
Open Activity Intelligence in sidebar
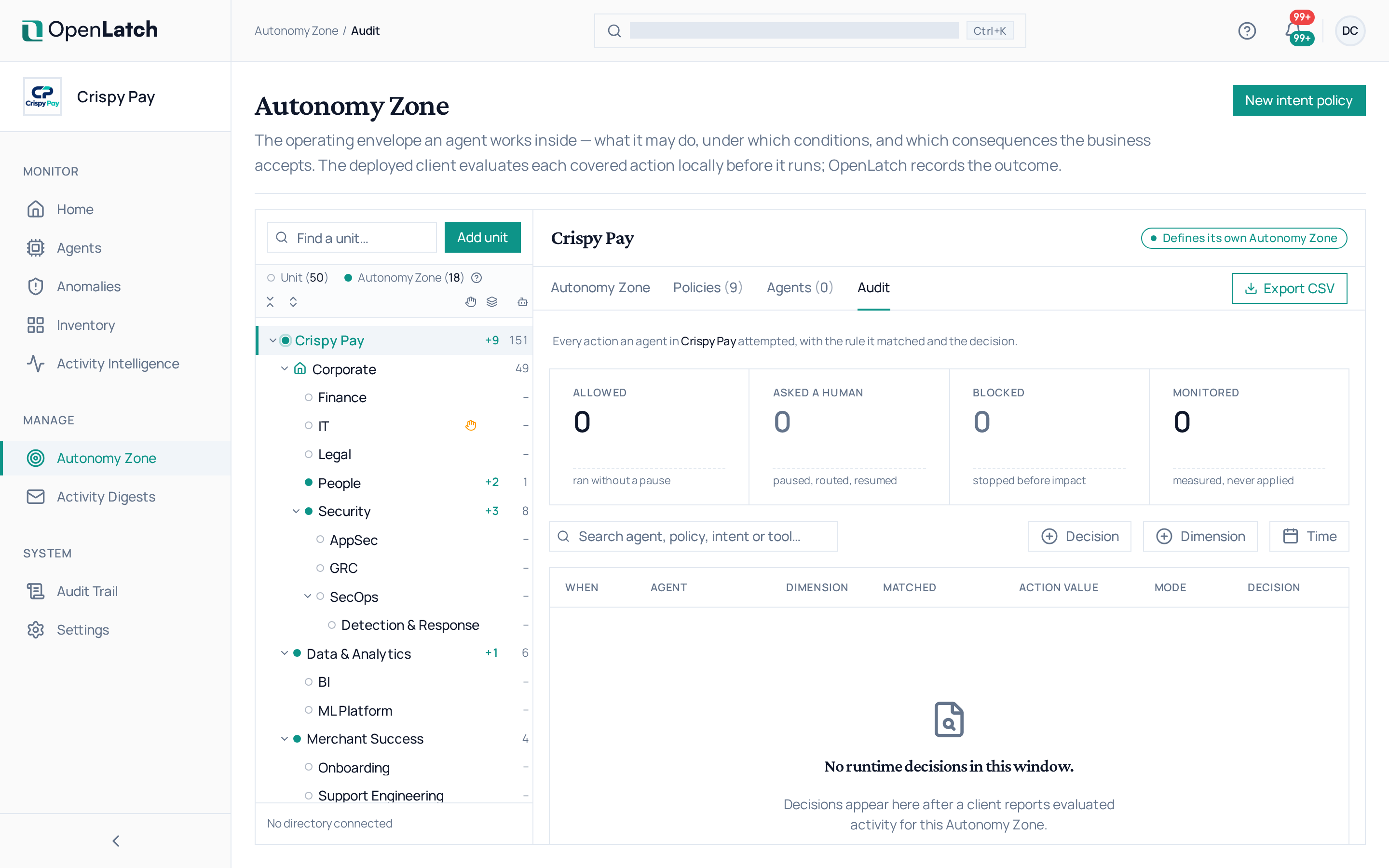point(115,364)
